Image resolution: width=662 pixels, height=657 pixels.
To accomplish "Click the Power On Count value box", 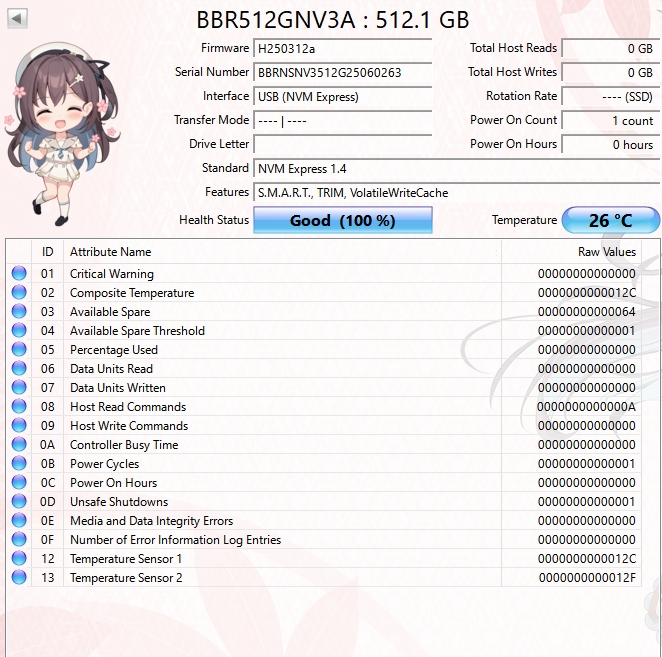I will (610, 121).
